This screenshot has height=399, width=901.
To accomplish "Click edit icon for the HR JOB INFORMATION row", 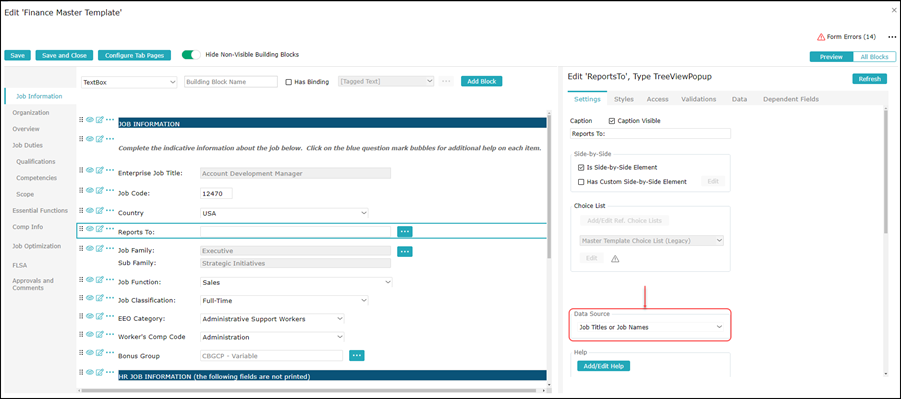I will click(x=99, y=373).
